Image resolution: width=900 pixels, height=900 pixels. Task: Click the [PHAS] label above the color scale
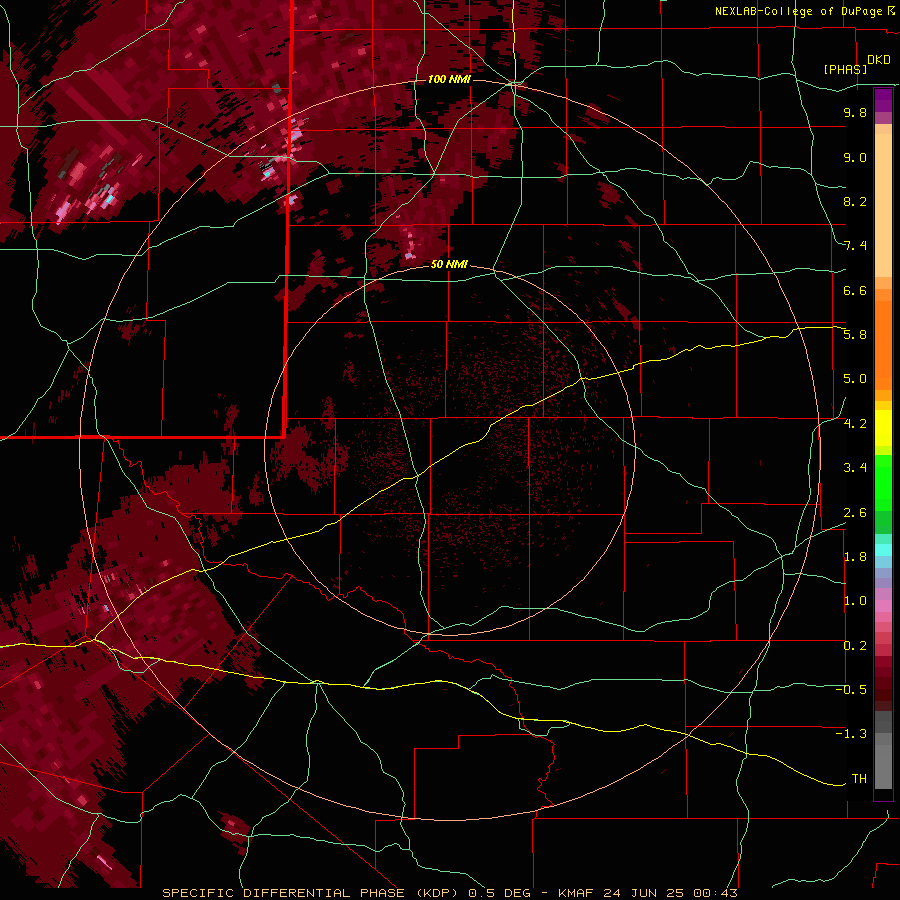click(x=845, y=69)
